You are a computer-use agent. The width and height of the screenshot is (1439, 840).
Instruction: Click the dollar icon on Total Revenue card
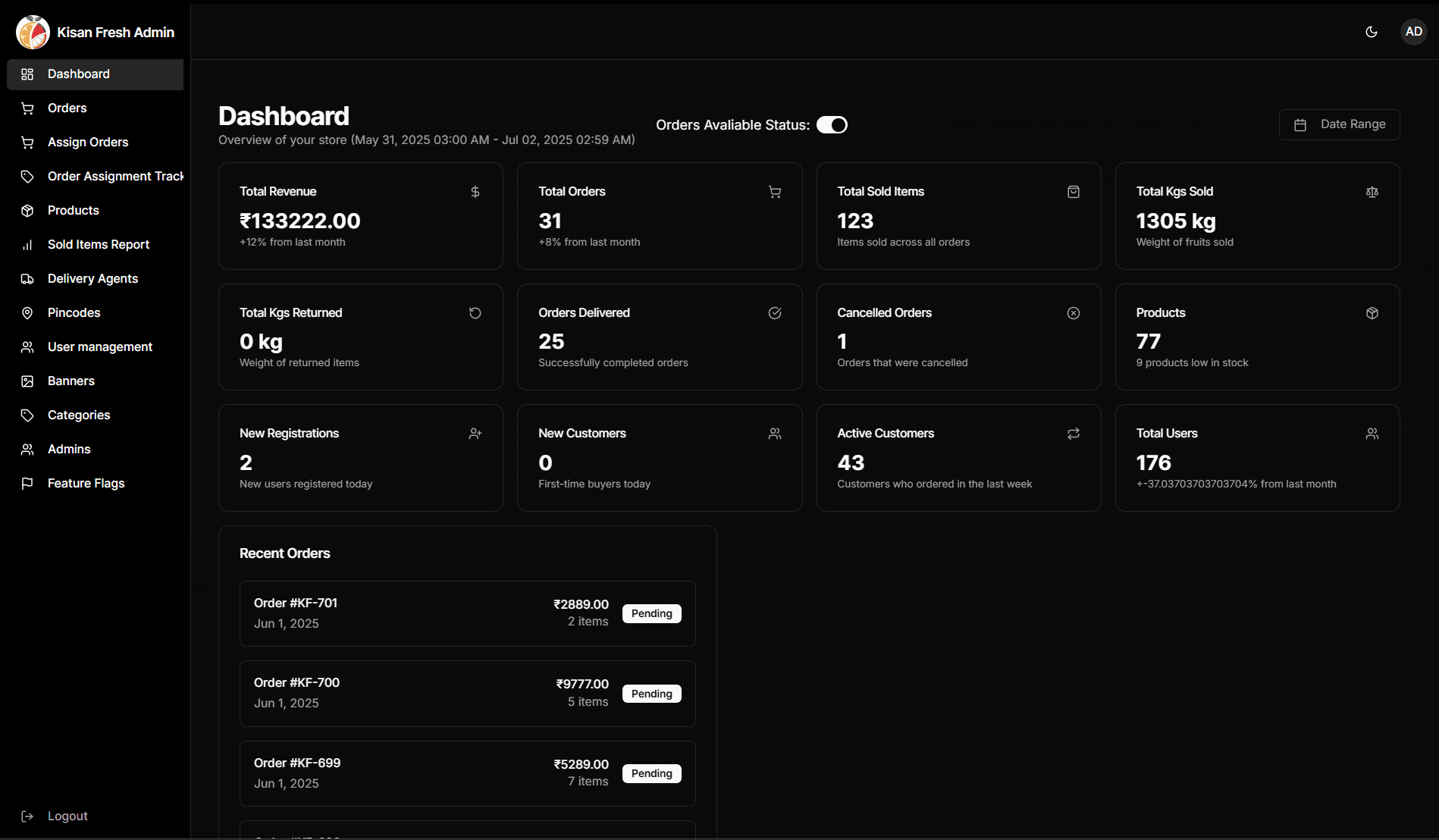[475, 192]
